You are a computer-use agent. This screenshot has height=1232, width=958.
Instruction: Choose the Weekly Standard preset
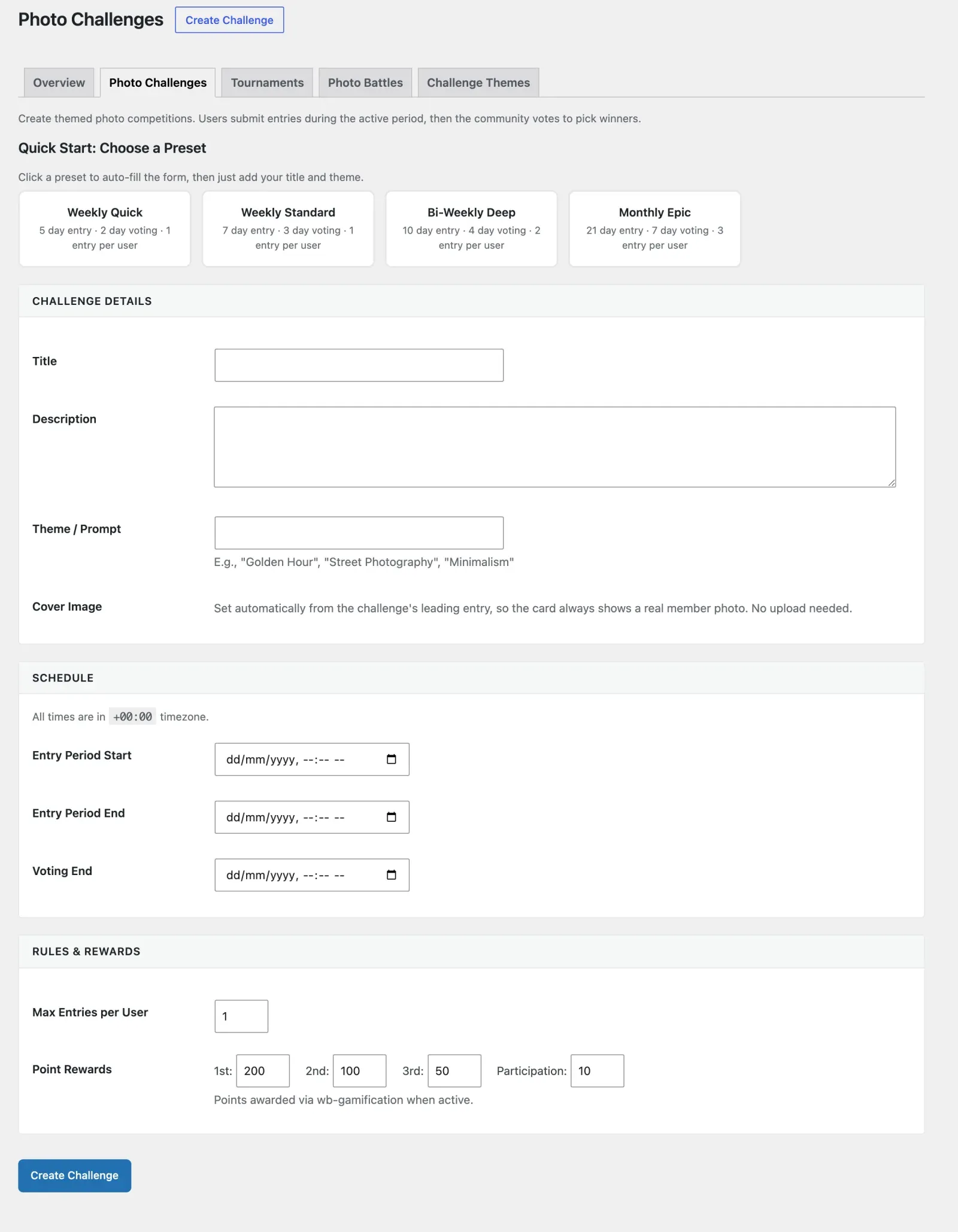[x=288, y=229]
